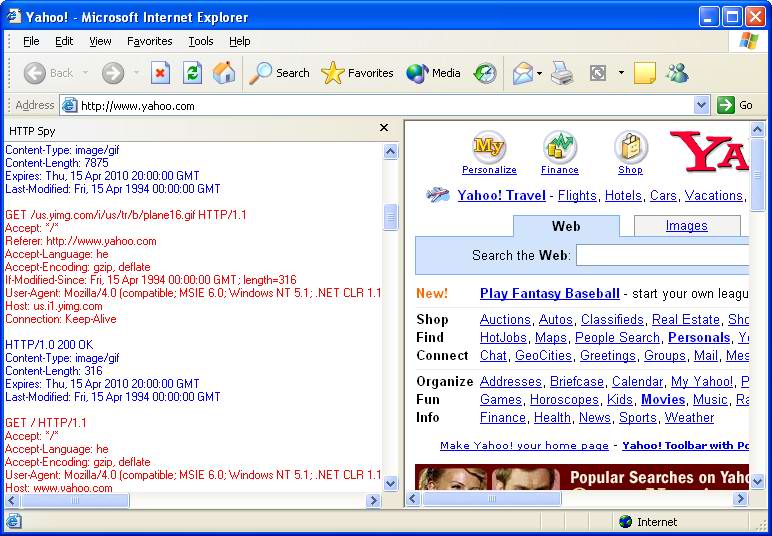
Task: Click the People Search link
Action: click(617, 338)
